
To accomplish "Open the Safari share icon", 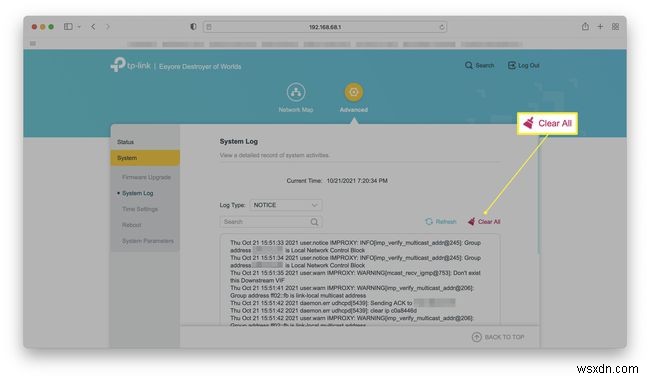I will tap(585, 27).
